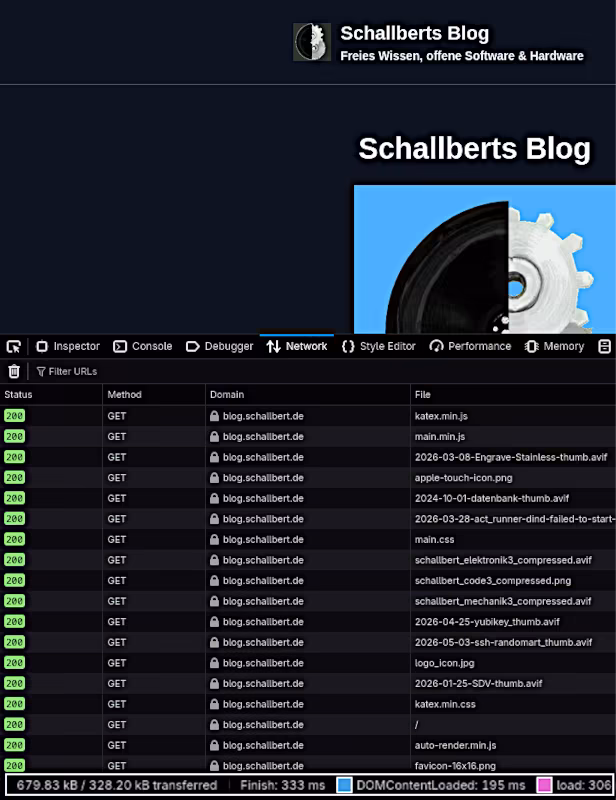Select the logo_icon.jpg request
Viewport: 616px width, 800px height.
tap(308, 663)
